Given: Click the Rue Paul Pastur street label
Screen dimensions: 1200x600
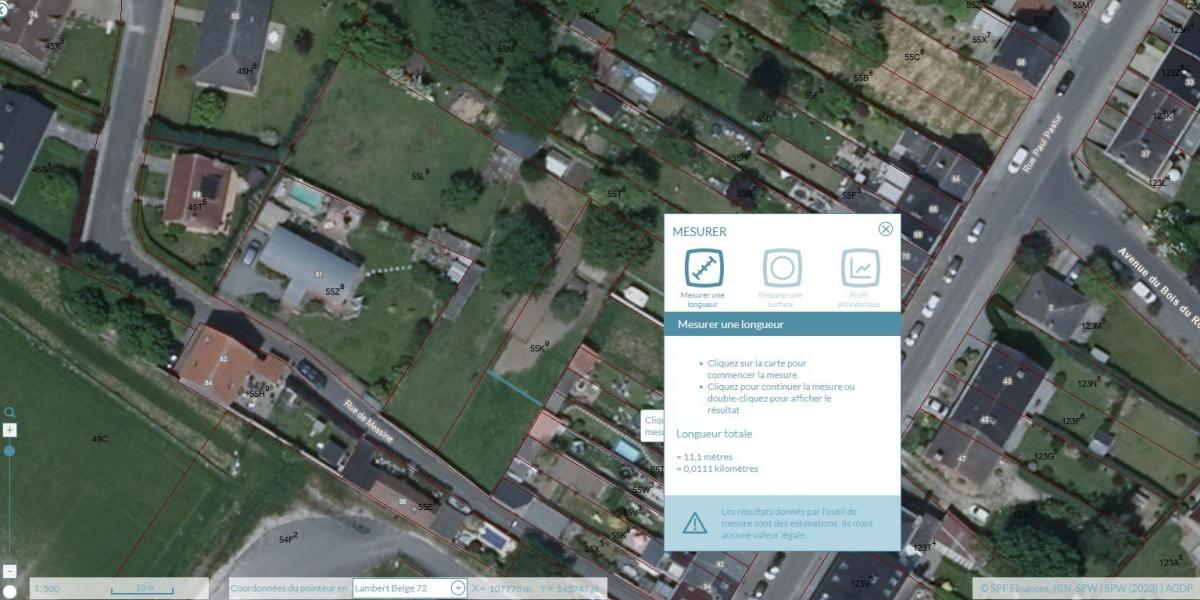Looking at the screenshot, I should (1038, 143).
